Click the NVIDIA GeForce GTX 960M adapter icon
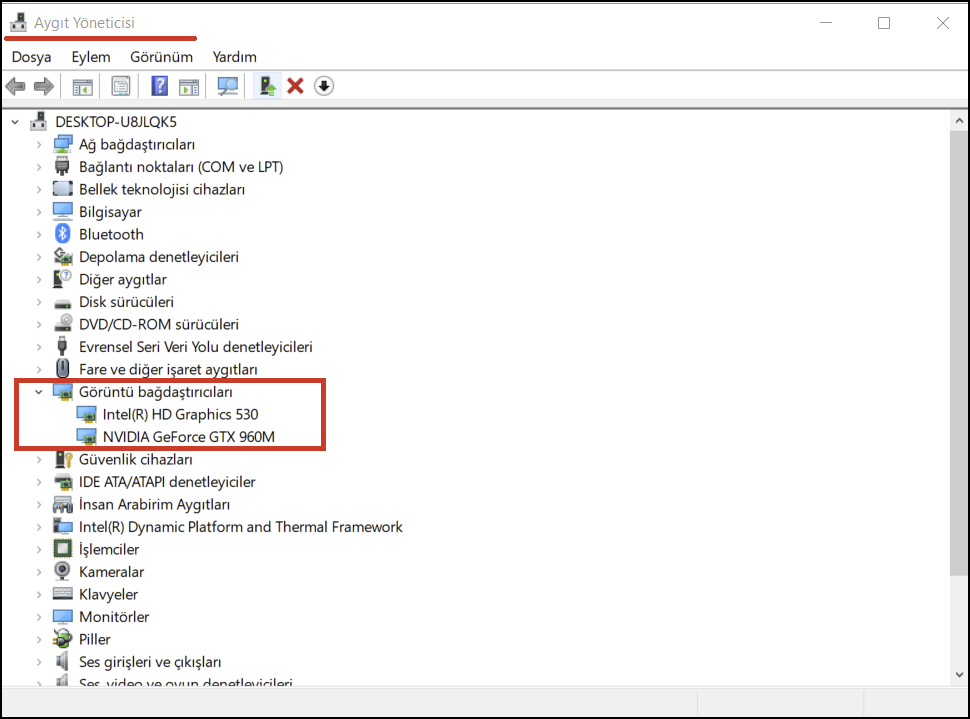Viewport: 970px width, 719px height. 87,437
